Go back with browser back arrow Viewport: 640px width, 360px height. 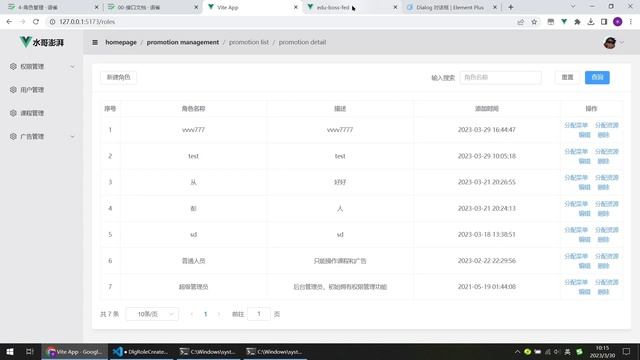tap(9, 22)
